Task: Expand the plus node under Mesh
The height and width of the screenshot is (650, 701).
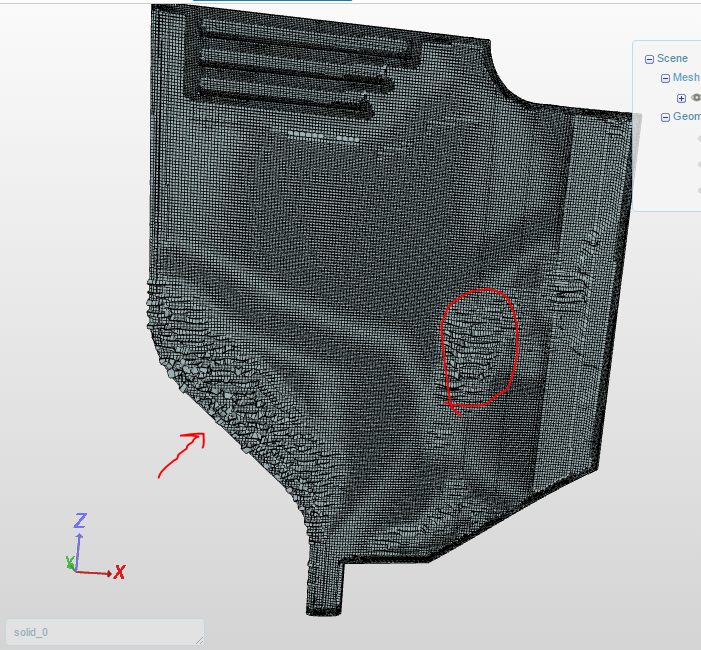Action: [681, 98]
